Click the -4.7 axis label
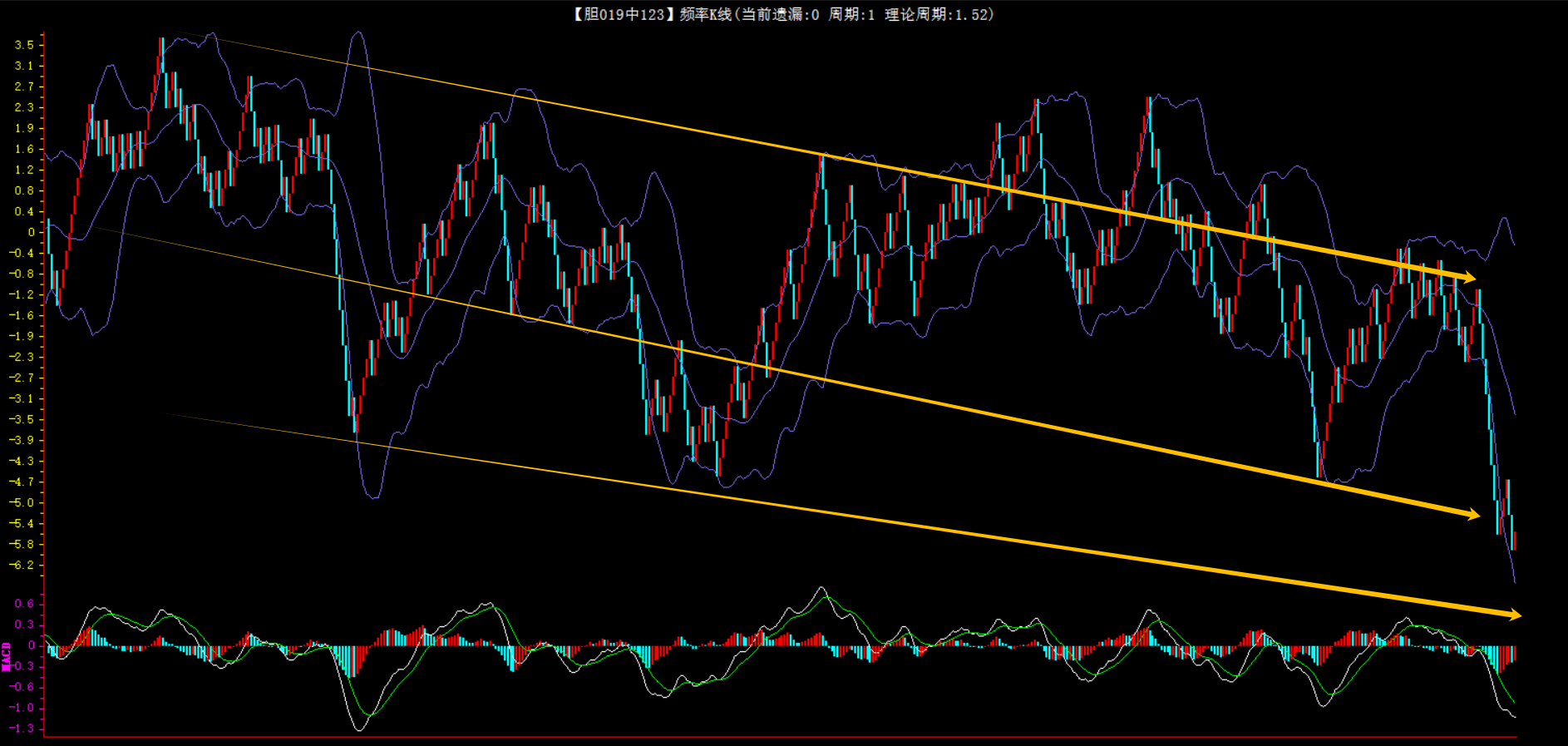Screen dimensions: 1568x746 (22, 482)
